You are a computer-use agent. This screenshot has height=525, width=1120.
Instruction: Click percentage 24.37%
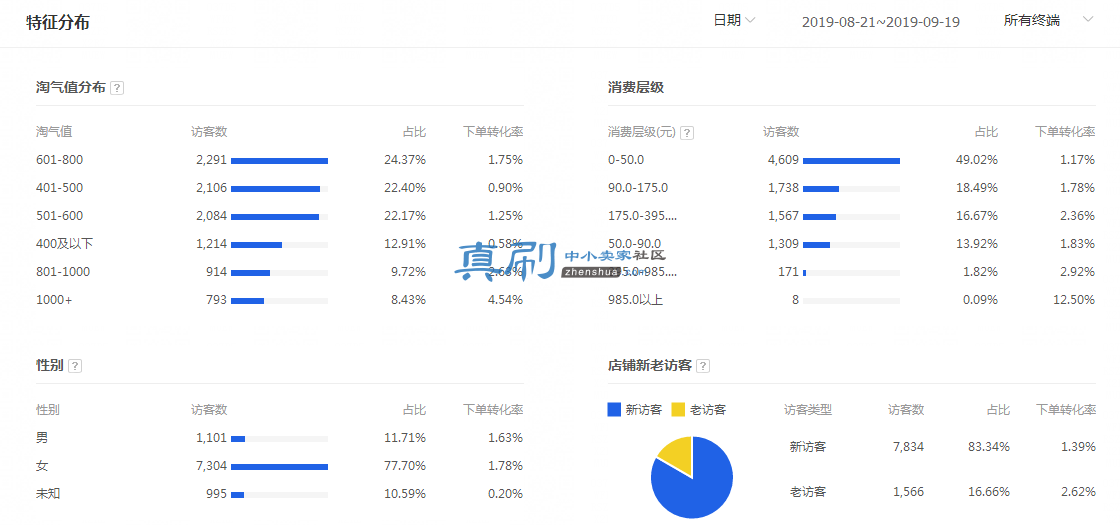coord(405,160)
